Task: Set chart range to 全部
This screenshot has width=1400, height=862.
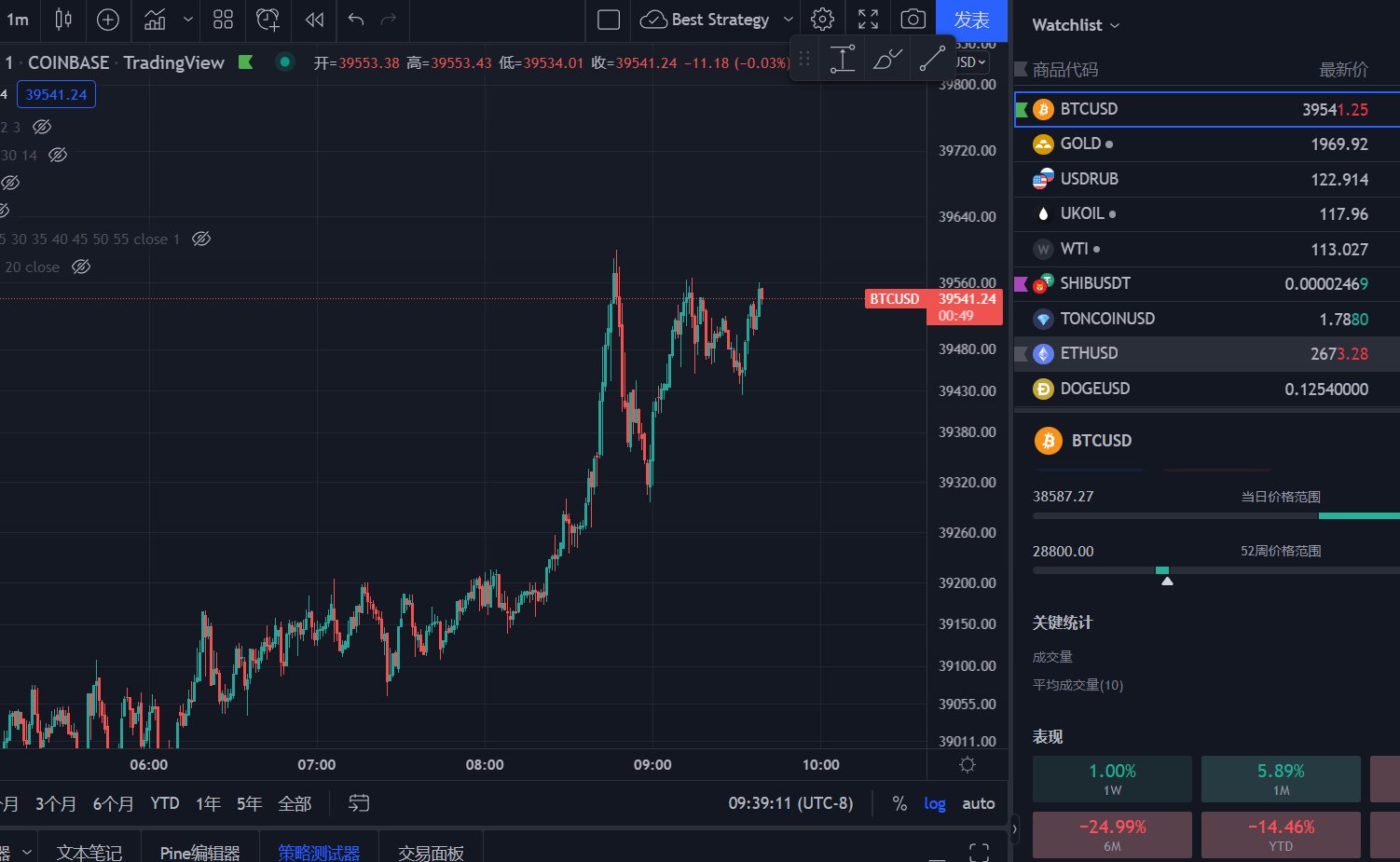Action: 295,803
